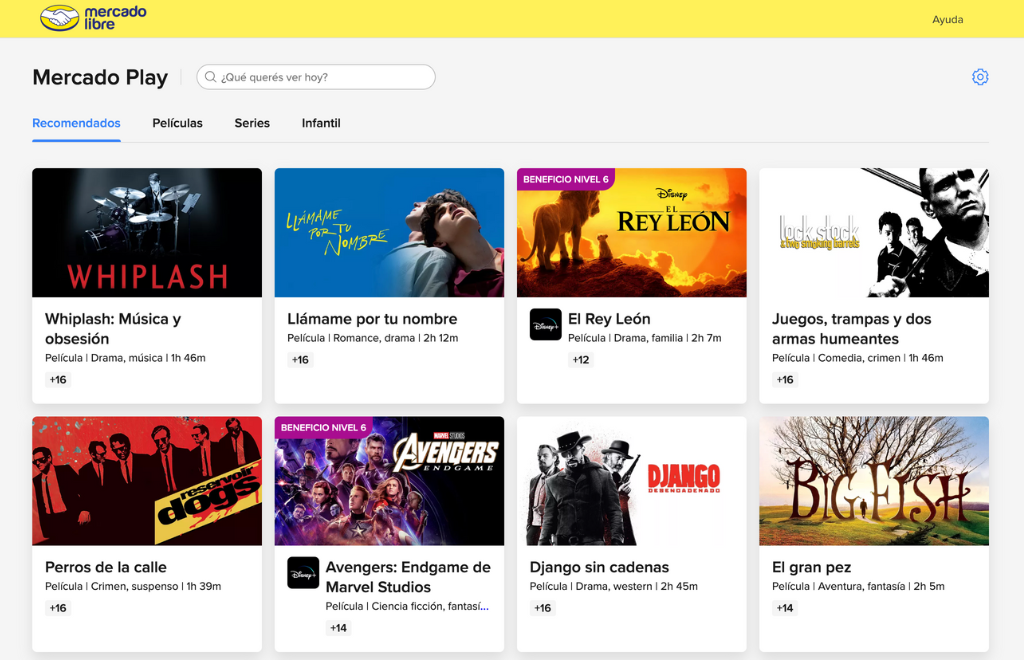The image size is (1024, 660).
Task: Click the 'El Rey León' title text
Action: coord(609,319)
